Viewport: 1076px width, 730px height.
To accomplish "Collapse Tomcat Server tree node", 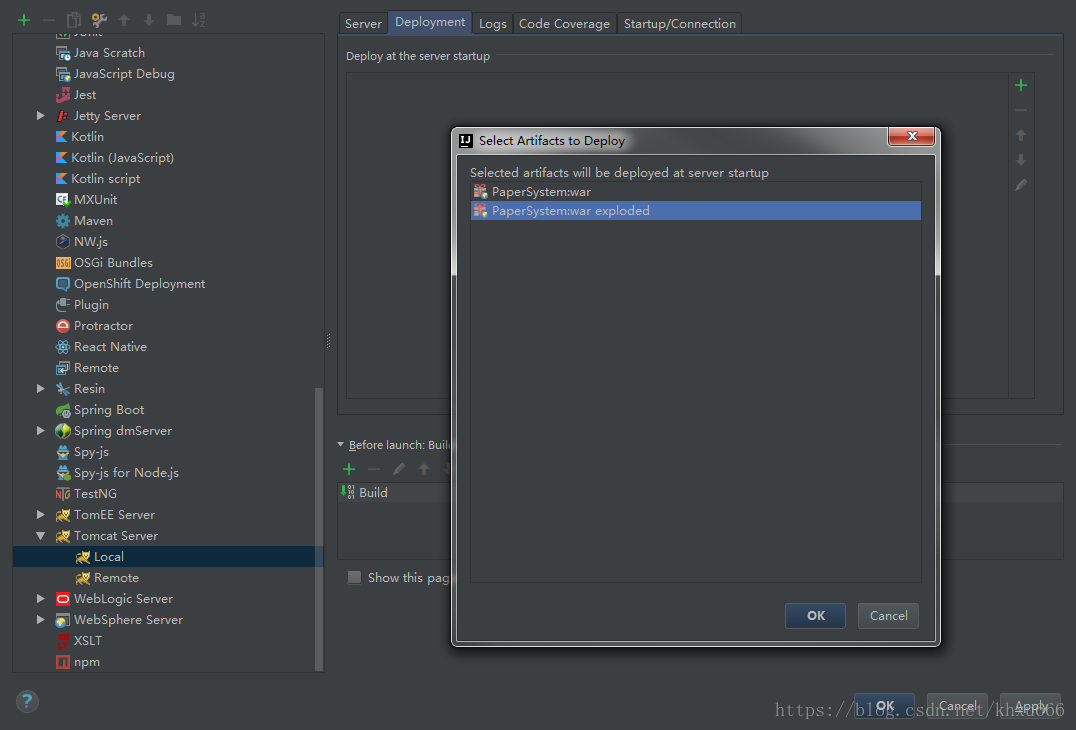I will click(40, 536).
